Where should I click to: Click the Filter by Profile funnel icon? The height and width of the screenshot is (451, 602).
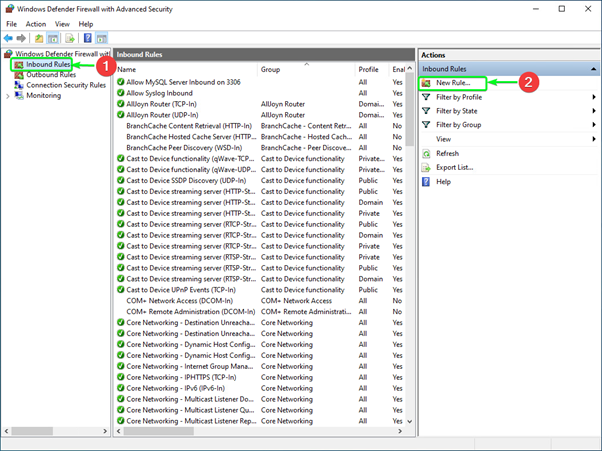(x=426, y=97)
